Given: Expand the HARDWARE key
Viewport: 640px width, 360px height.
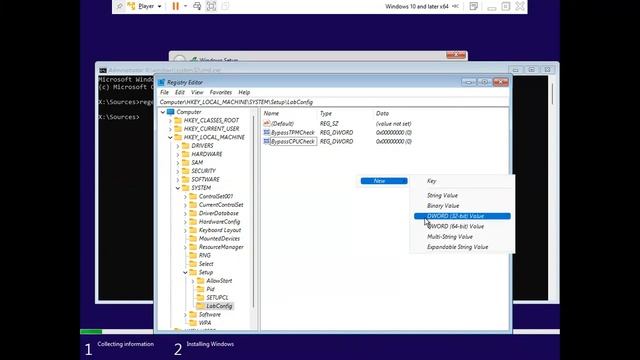Looking at the screenshot, I should click(x=178, y=154).
